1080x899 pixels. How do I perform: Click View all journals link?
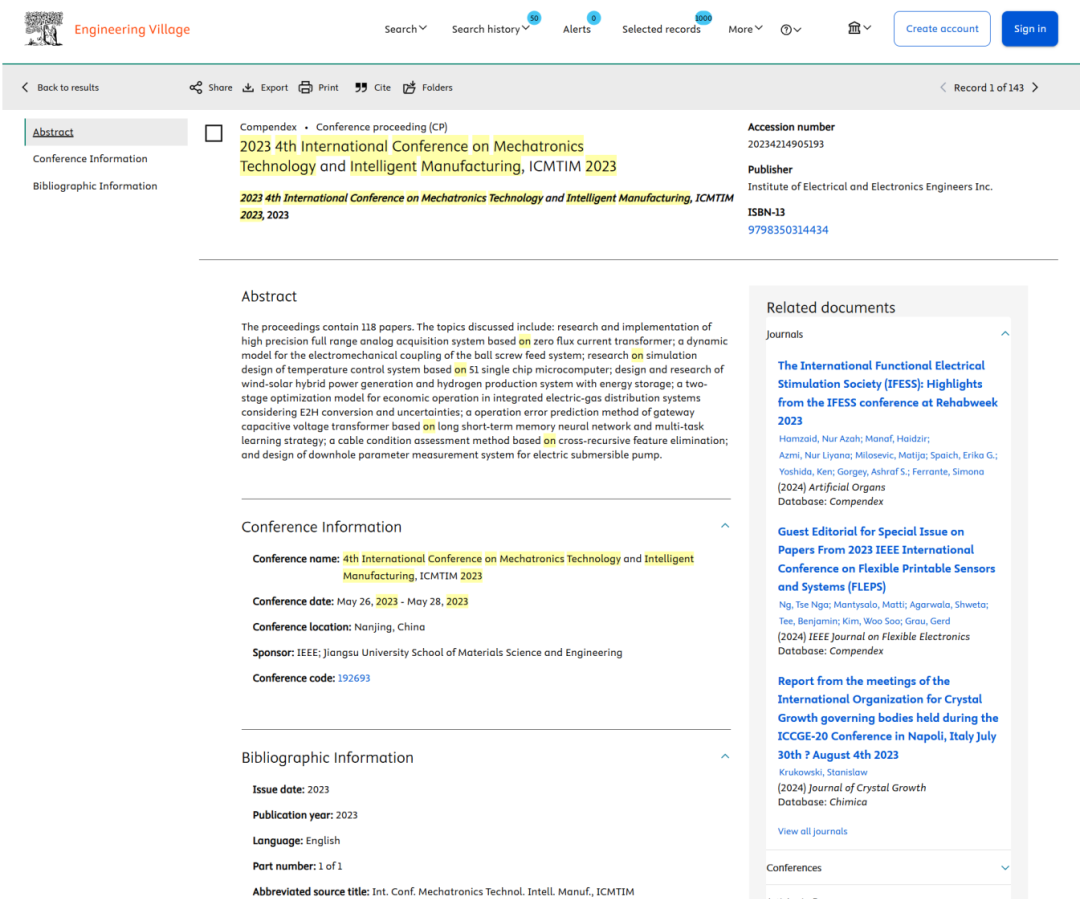click(813, 831)
